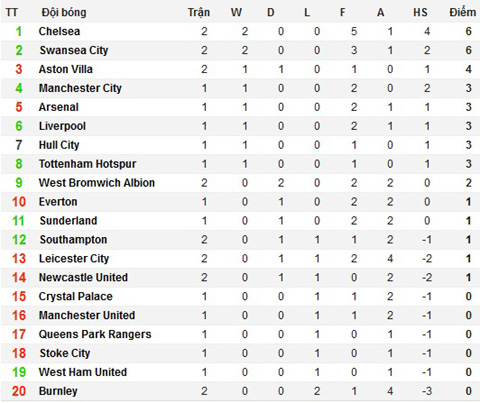This screenshot has width=480, height=403.
Task: Click the Trận column header
Action: click(x=199, y=12)
